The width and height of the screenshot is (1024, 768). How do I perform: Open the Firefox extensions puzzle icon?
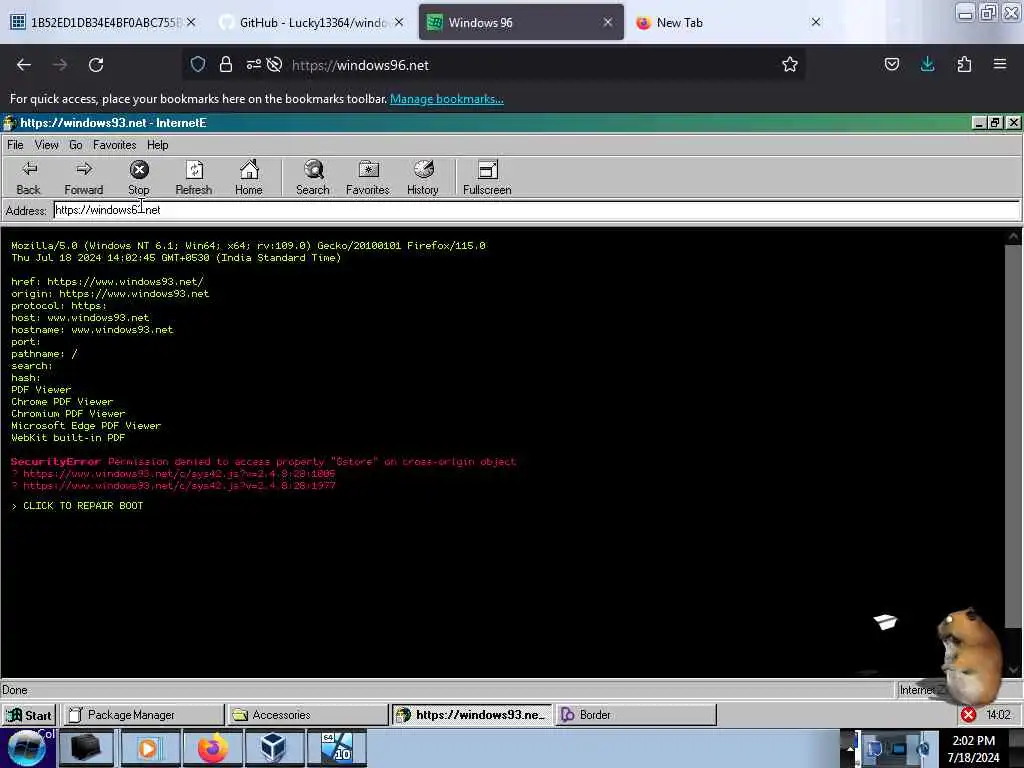pos(964,64)
